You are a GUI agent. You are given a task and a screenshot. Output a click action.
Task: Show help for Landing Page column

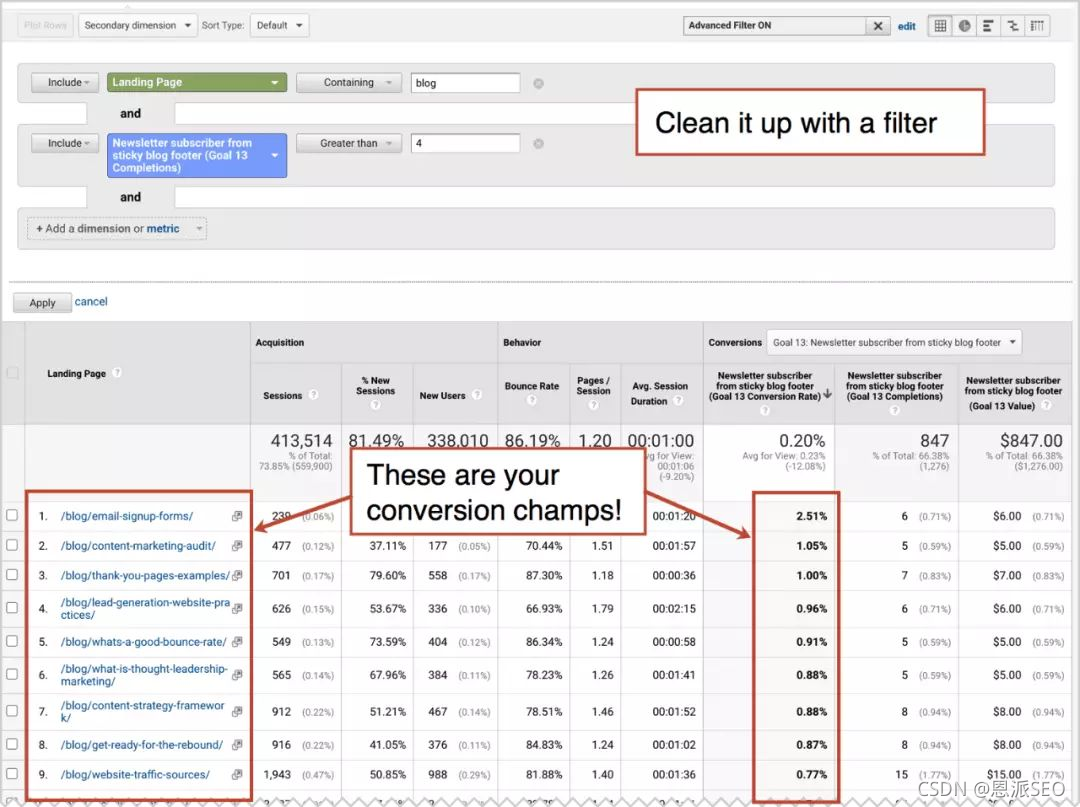point(117,373)
